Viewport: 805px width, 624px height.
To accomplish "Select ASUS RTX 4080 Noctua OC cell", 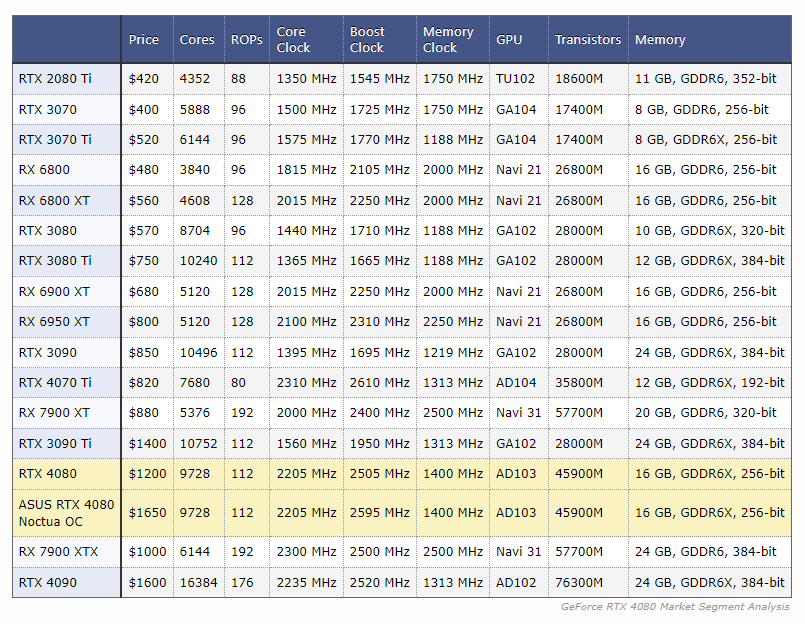I will pos(66,513).
